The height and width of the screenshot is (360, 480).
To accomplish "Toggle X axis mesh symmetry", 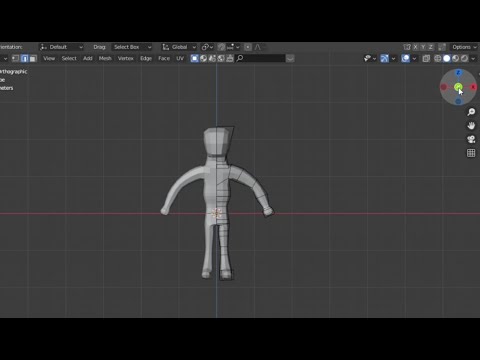I will click(x=416, y=47).
